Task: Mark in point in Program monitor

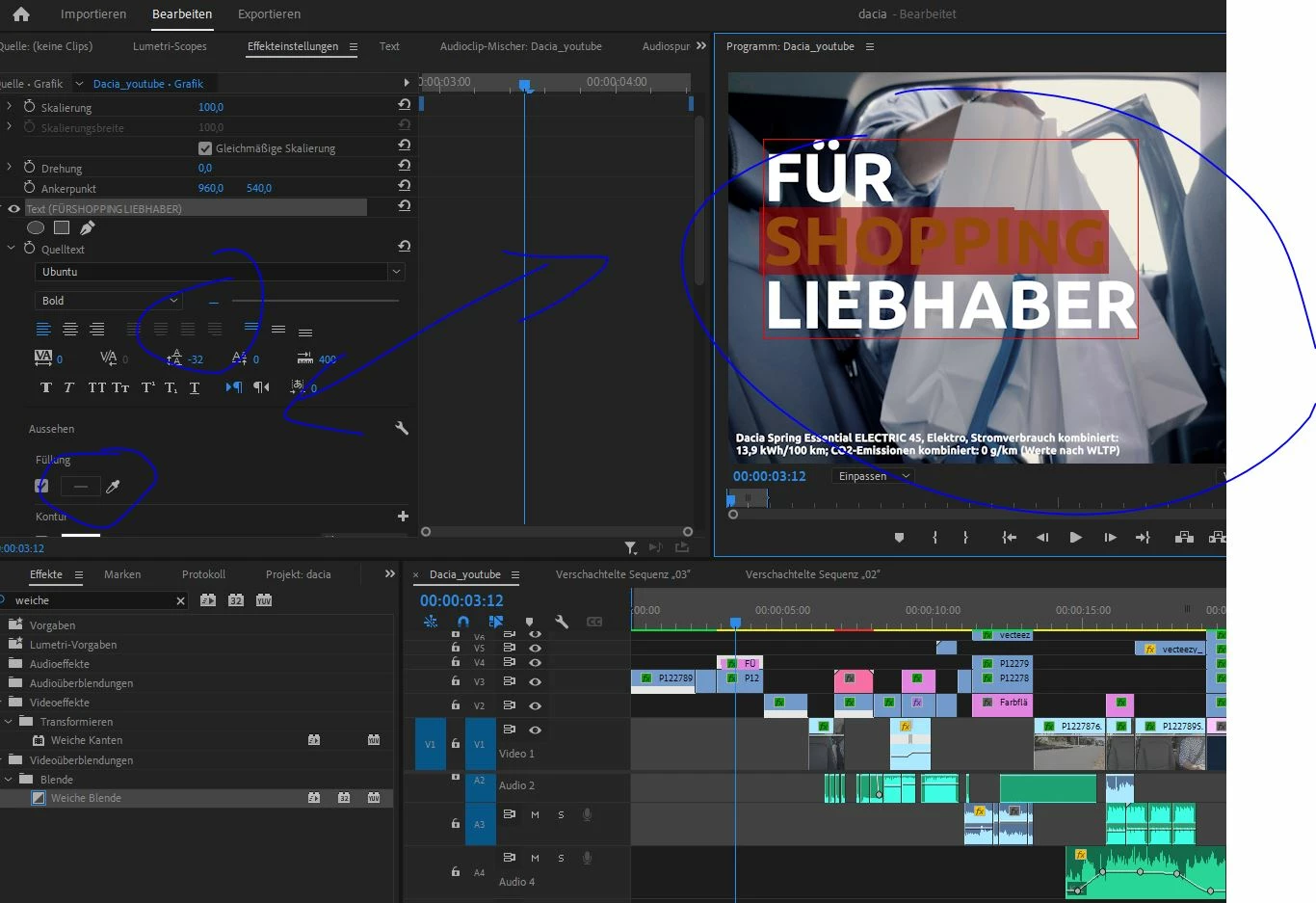Action: click(x=934, y=538)
